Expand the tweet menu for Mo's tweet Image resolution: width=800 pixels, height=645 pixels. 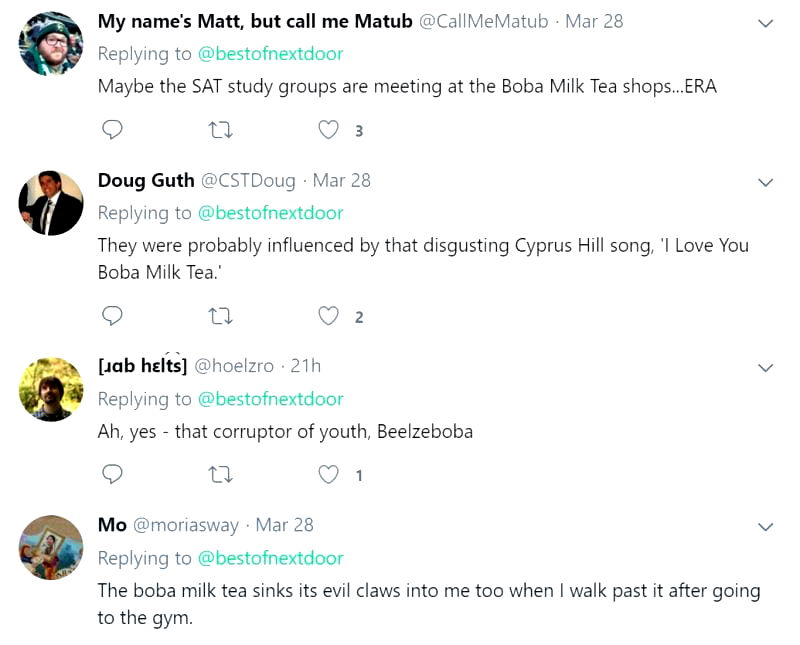coord(765,527)
